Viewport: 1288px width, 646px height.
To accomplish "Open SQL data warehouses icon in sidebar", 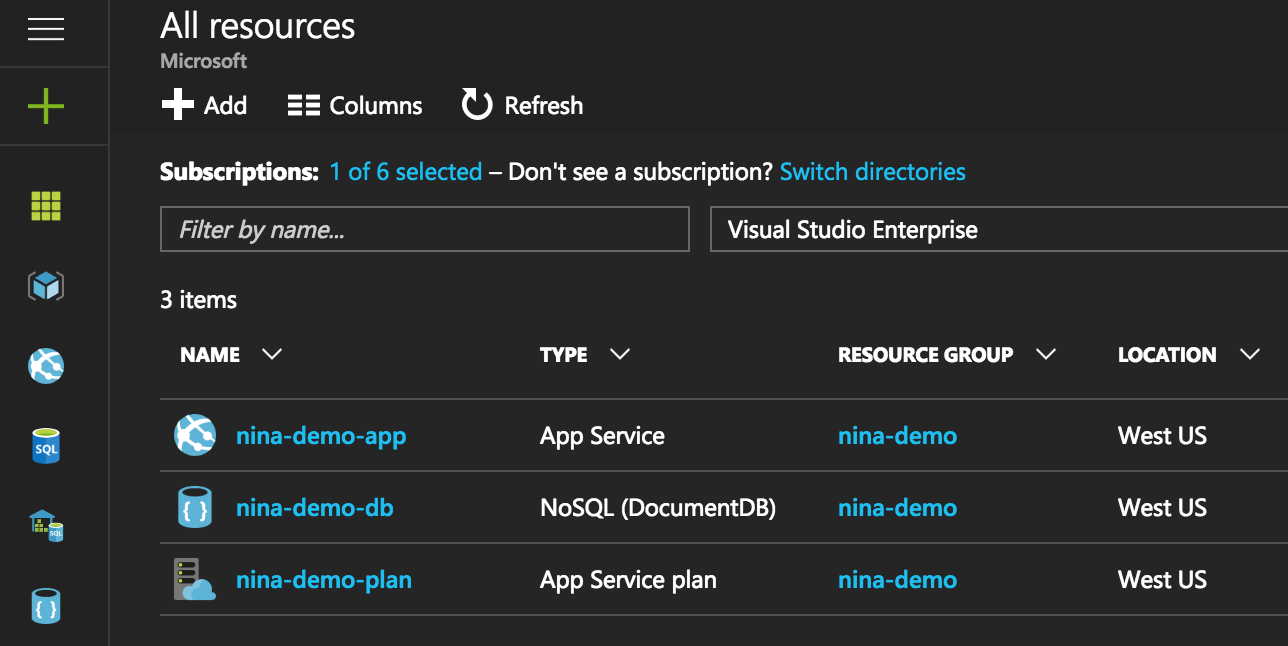I will (x=46, y=526).
